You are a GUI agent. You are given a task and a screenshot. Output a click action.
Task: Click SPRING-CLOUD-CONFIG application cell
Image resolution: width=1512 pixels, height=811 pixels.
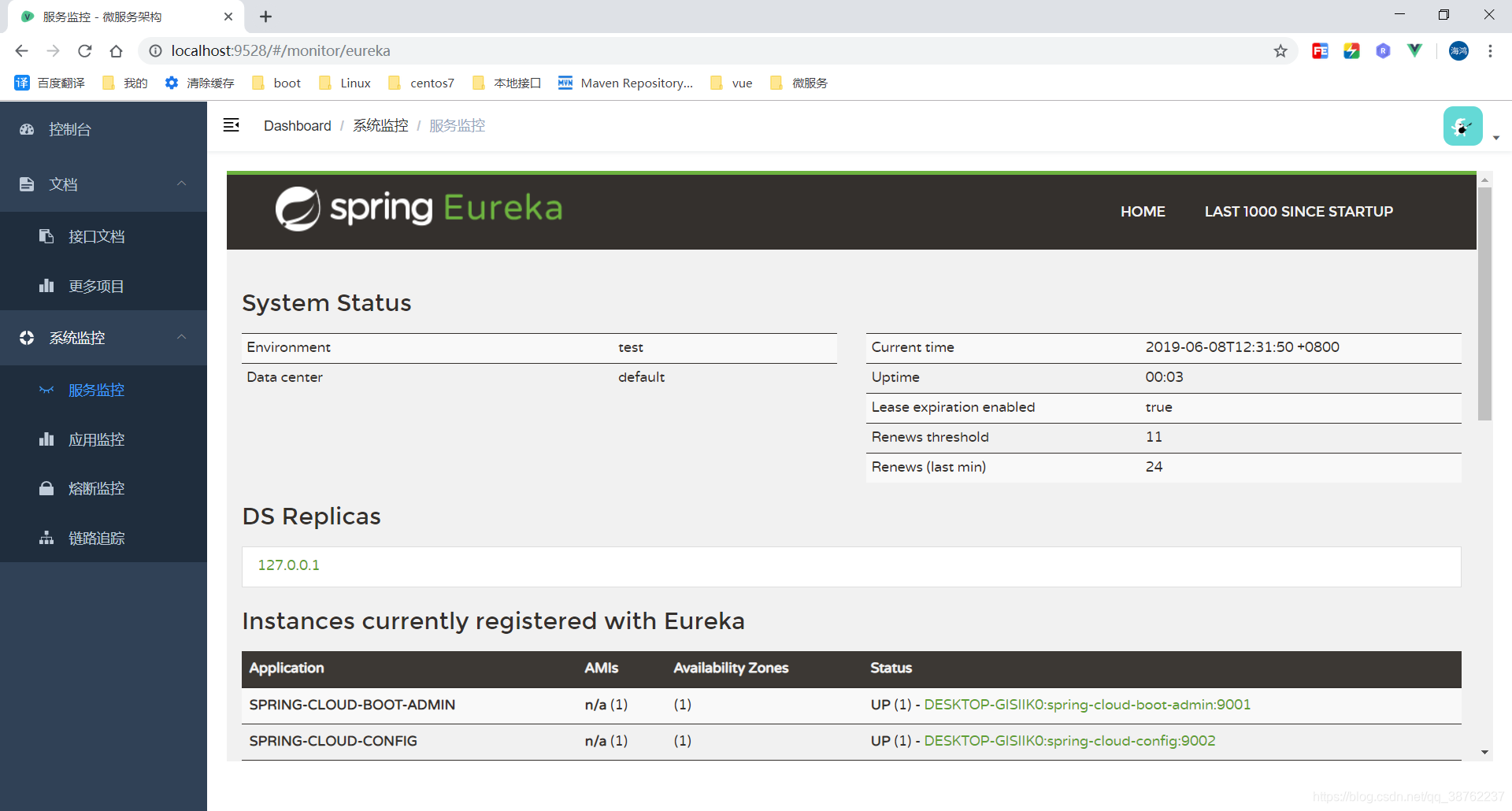click(x=333, y=741)
